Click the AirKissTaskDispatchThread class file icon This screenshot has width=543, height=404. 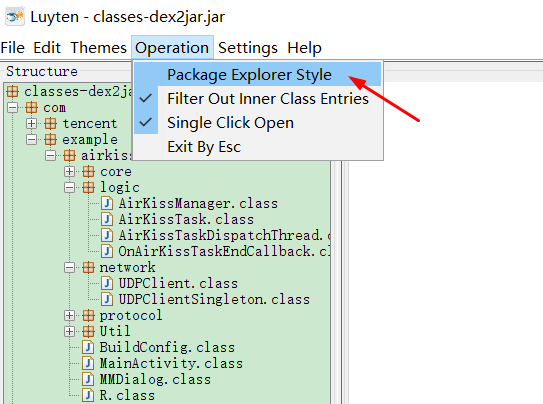[x=107, y=235]
